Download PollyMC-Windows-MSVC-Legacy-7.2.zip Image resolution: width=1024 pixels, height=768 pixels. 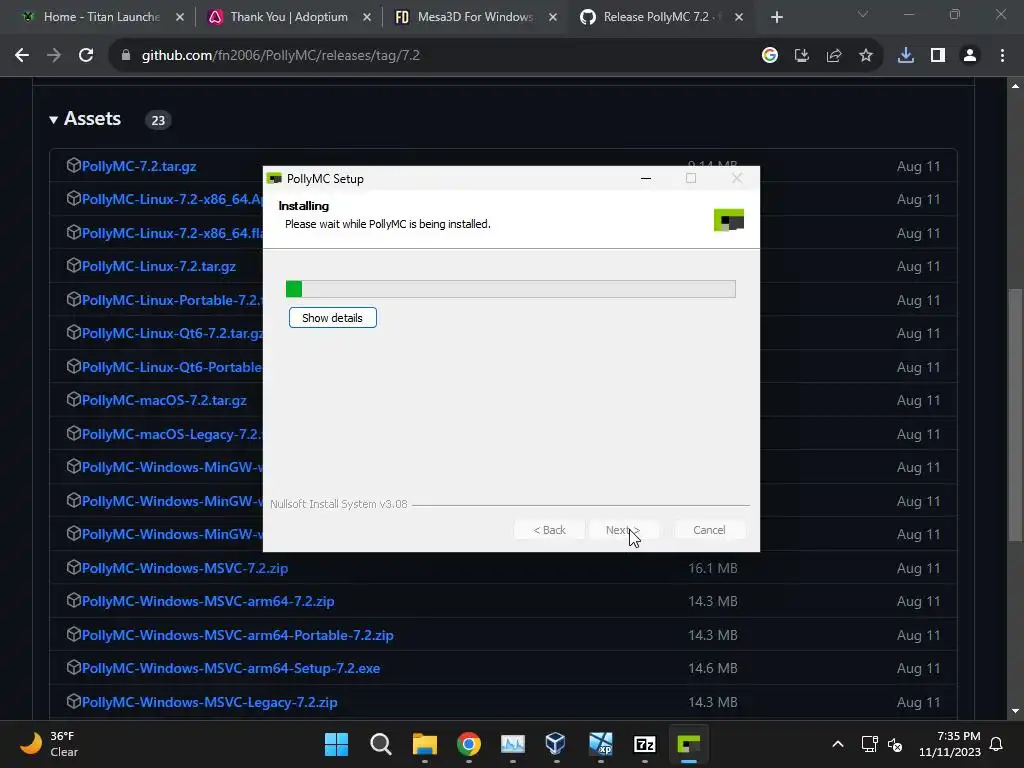(210, 703)
